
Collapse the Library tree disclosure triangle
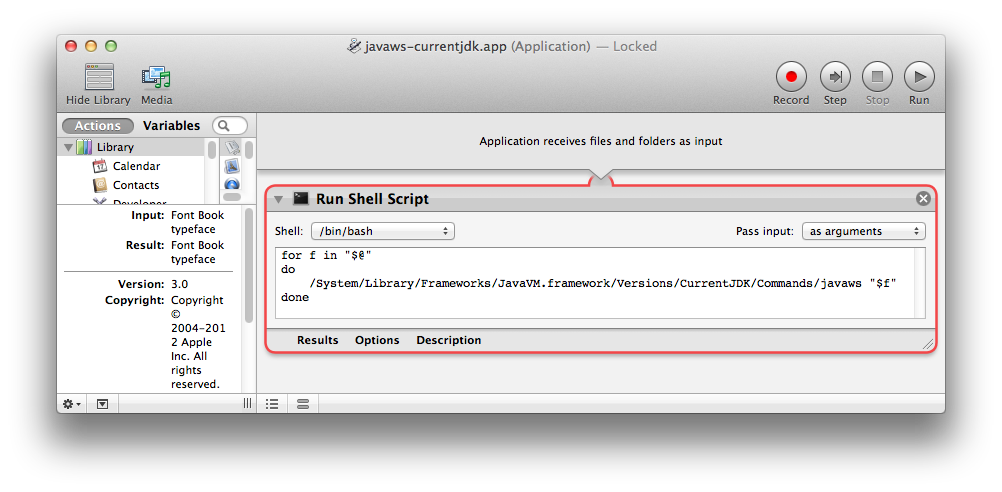coord(68,147)
